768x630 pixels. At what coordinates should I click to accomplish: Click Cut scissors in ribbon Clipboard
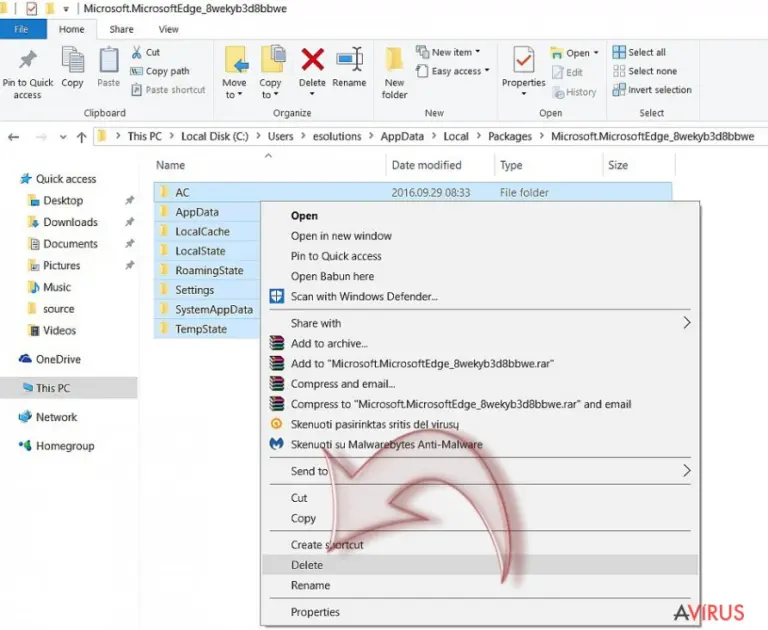145,52
